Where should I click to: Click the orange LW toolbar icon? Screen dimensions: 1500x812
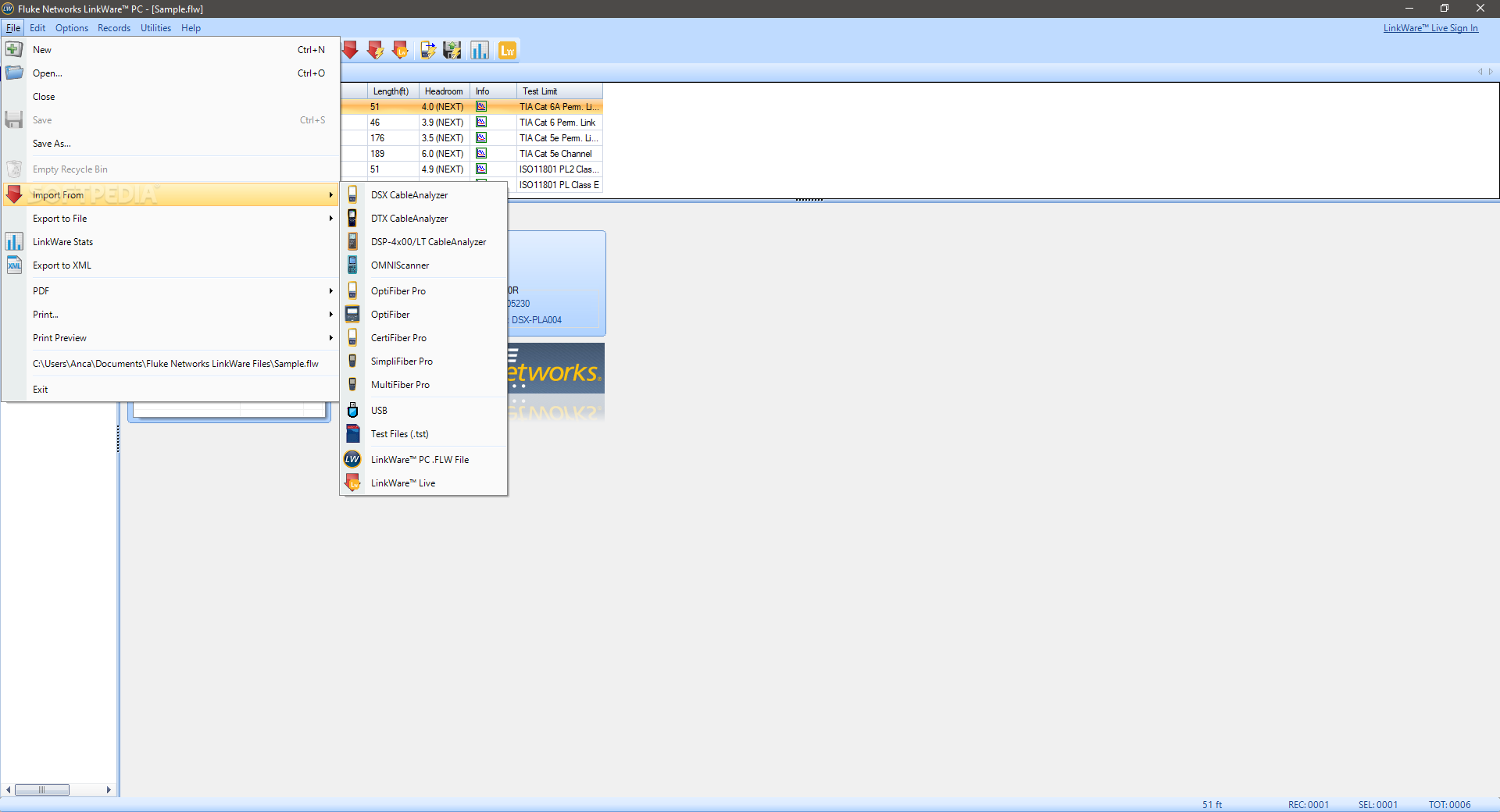coord(507,51)
